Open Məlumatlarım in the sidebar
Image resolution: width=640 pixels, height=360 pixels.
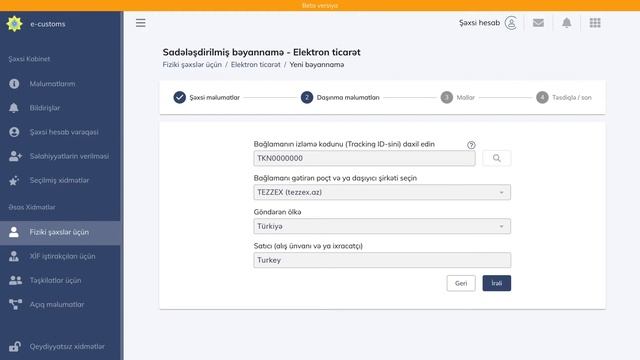click(52, 84)
